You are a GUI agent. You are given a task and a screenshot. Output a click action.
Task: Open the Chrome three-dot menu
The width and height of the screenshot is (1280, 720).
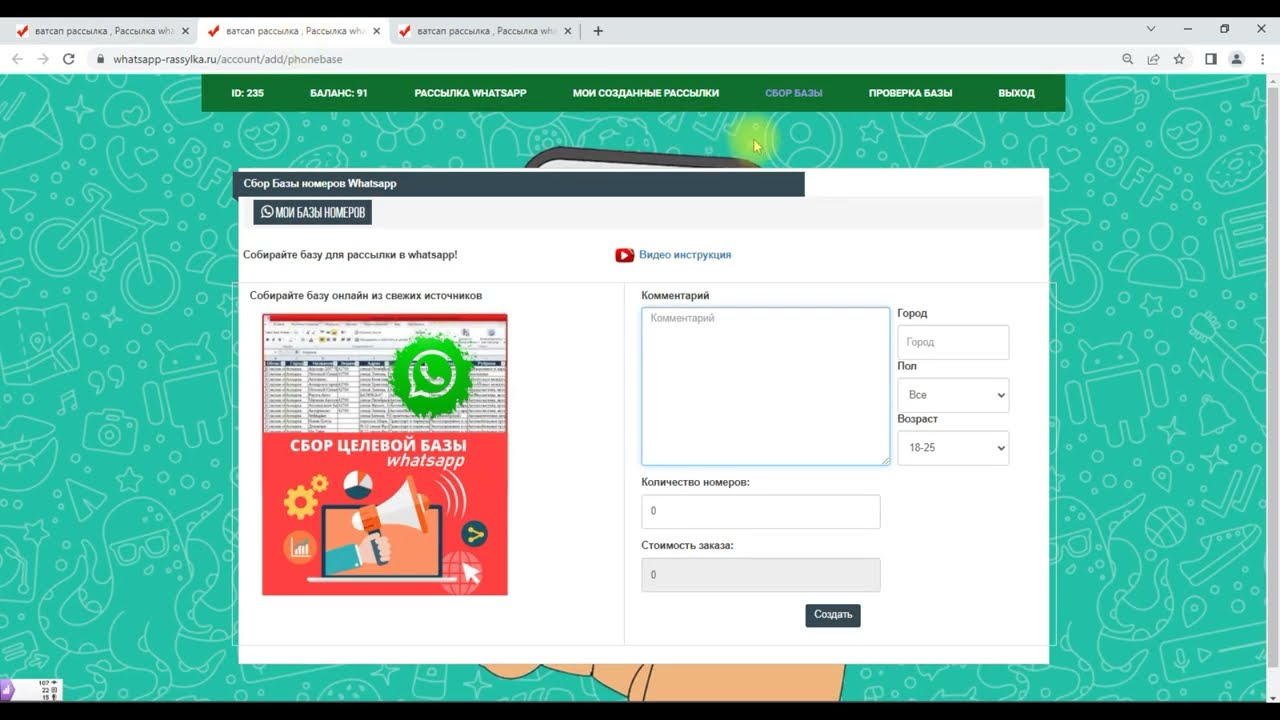[x=1263, y=59]
